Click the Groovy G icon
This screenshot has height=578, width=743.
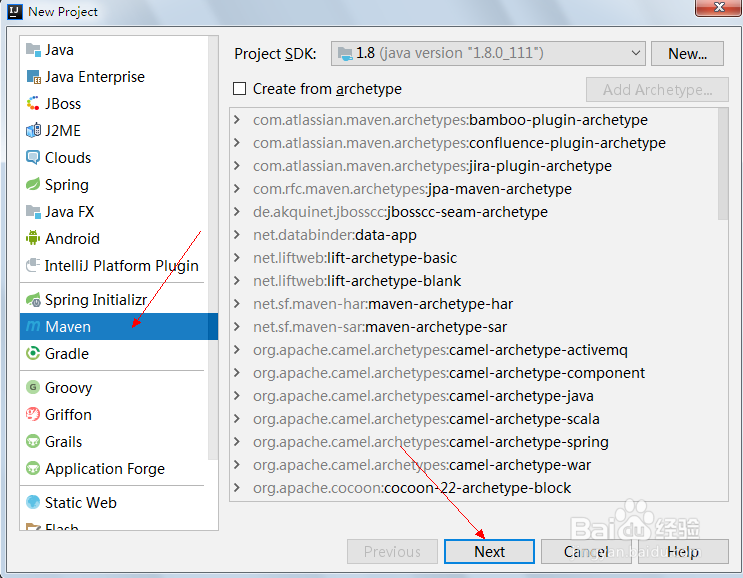coord(33,387)
